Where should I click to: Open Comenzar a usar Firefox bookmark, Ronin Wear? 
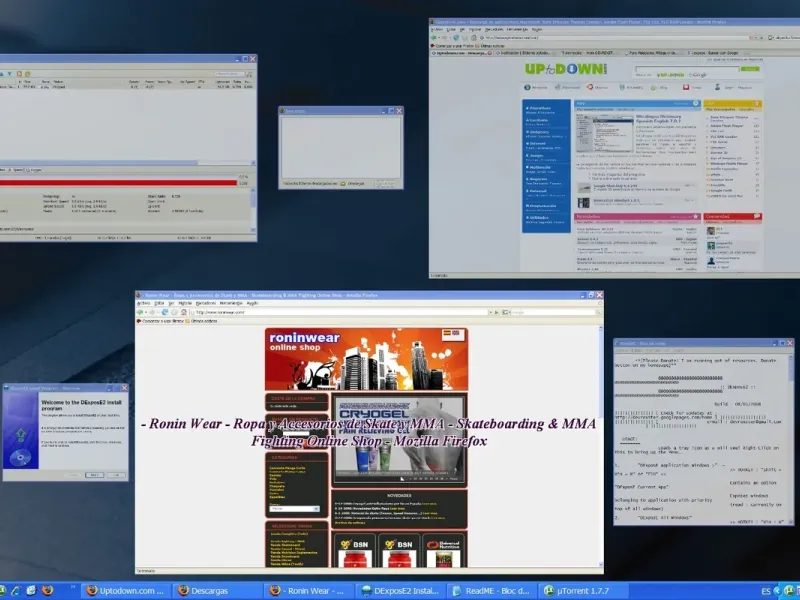click(x=160, y=321)
